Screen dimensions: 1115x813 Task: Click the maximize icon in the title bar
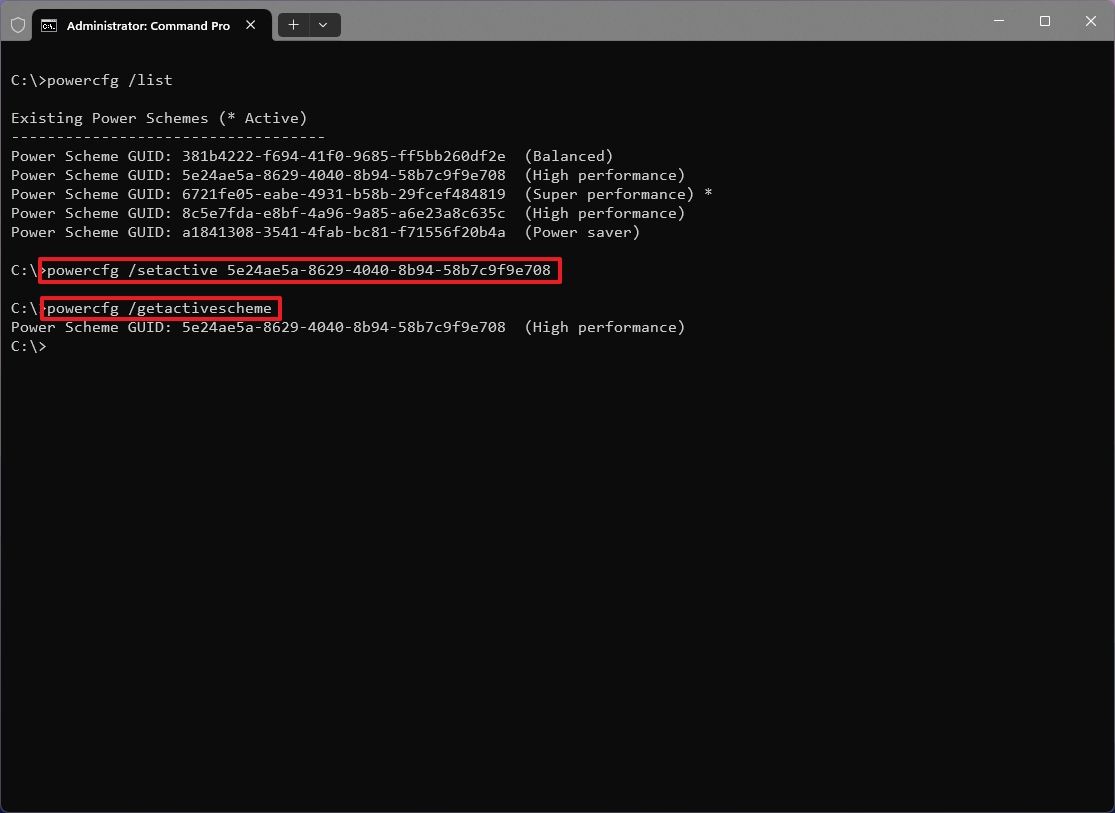coord(1044,21)
